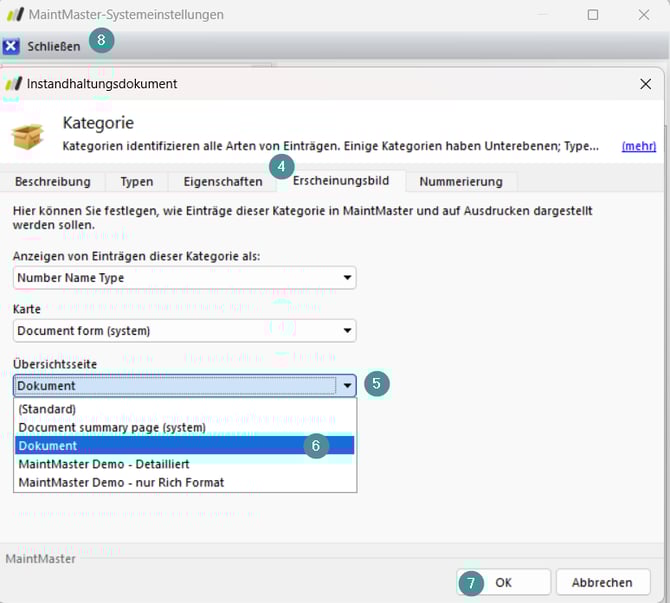Collapse the Übersichtsseite dropdown arrow
This screenshot has height=603, width=670.
pos(347,385)
